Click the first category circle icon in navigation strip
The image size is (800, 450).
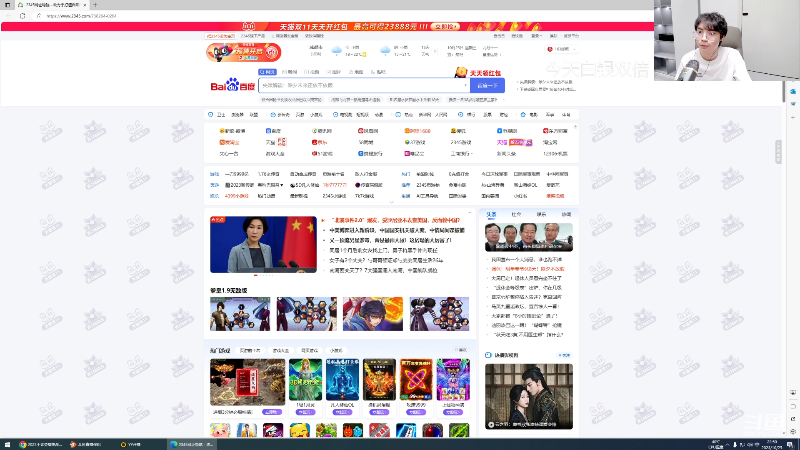pos(211,115)
